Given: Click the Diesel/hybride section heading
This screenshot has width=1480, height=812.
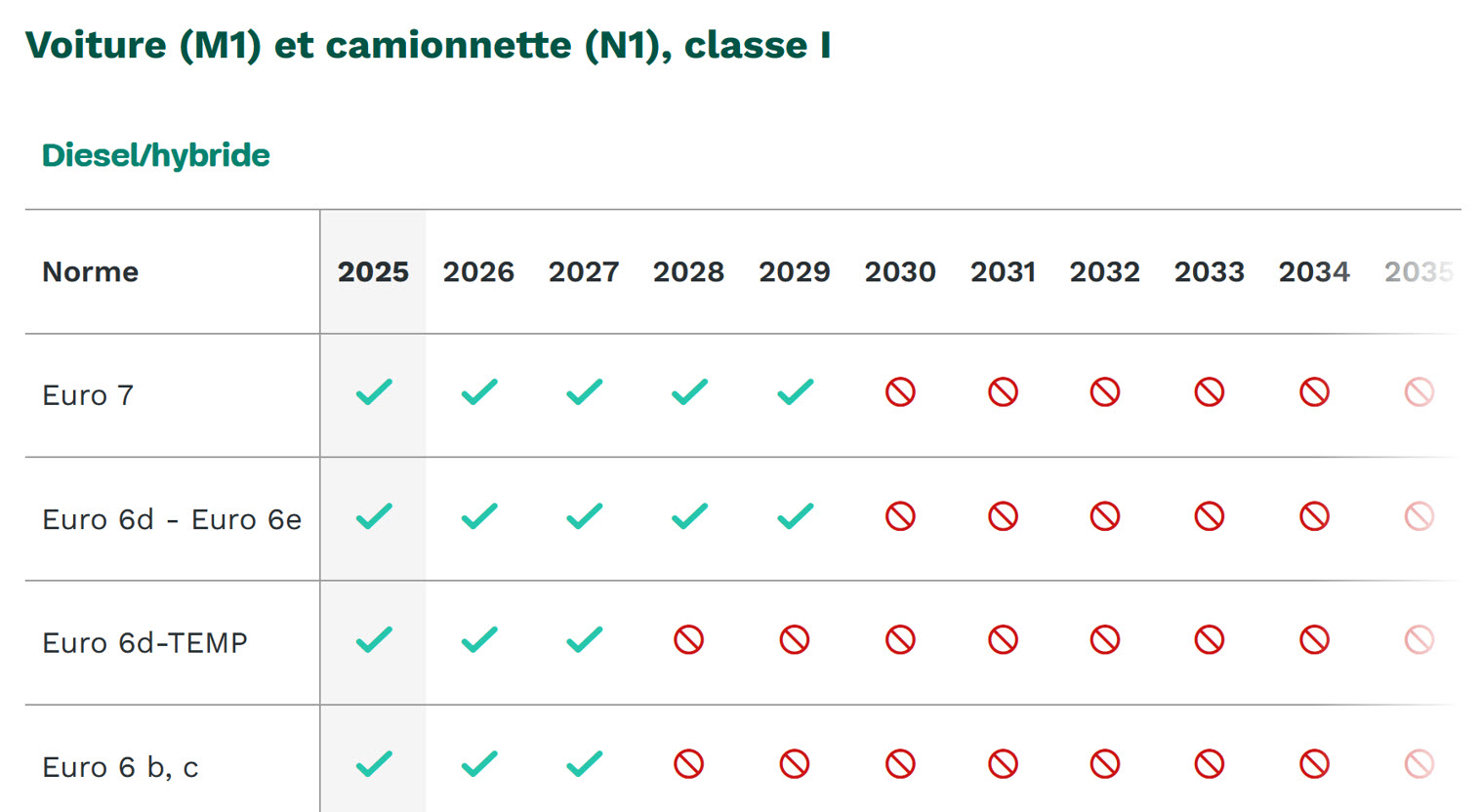Looking at the screenshot, I should (156, 155).
